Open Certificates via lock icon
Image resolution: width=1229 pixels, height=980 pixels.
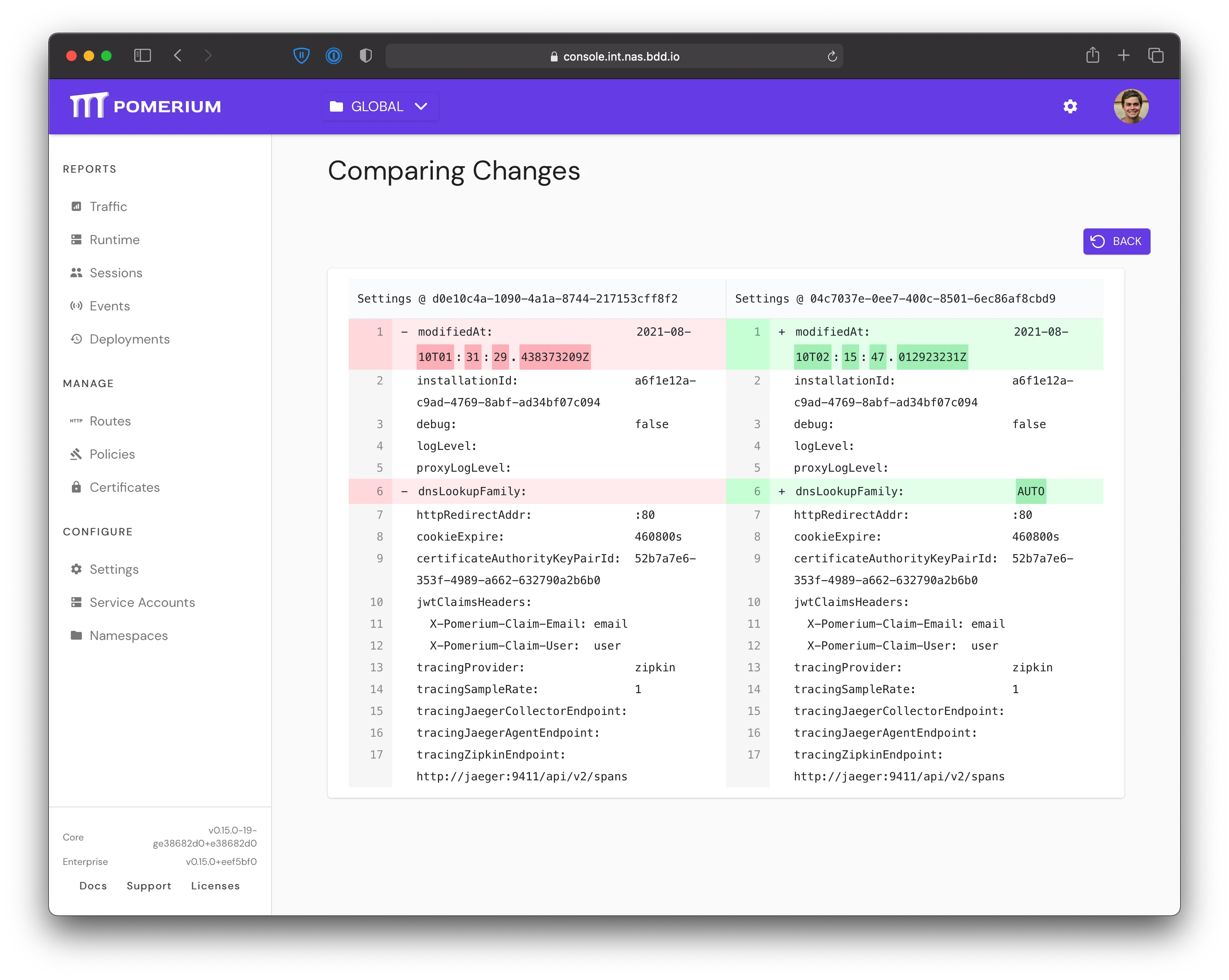[76, 487]
